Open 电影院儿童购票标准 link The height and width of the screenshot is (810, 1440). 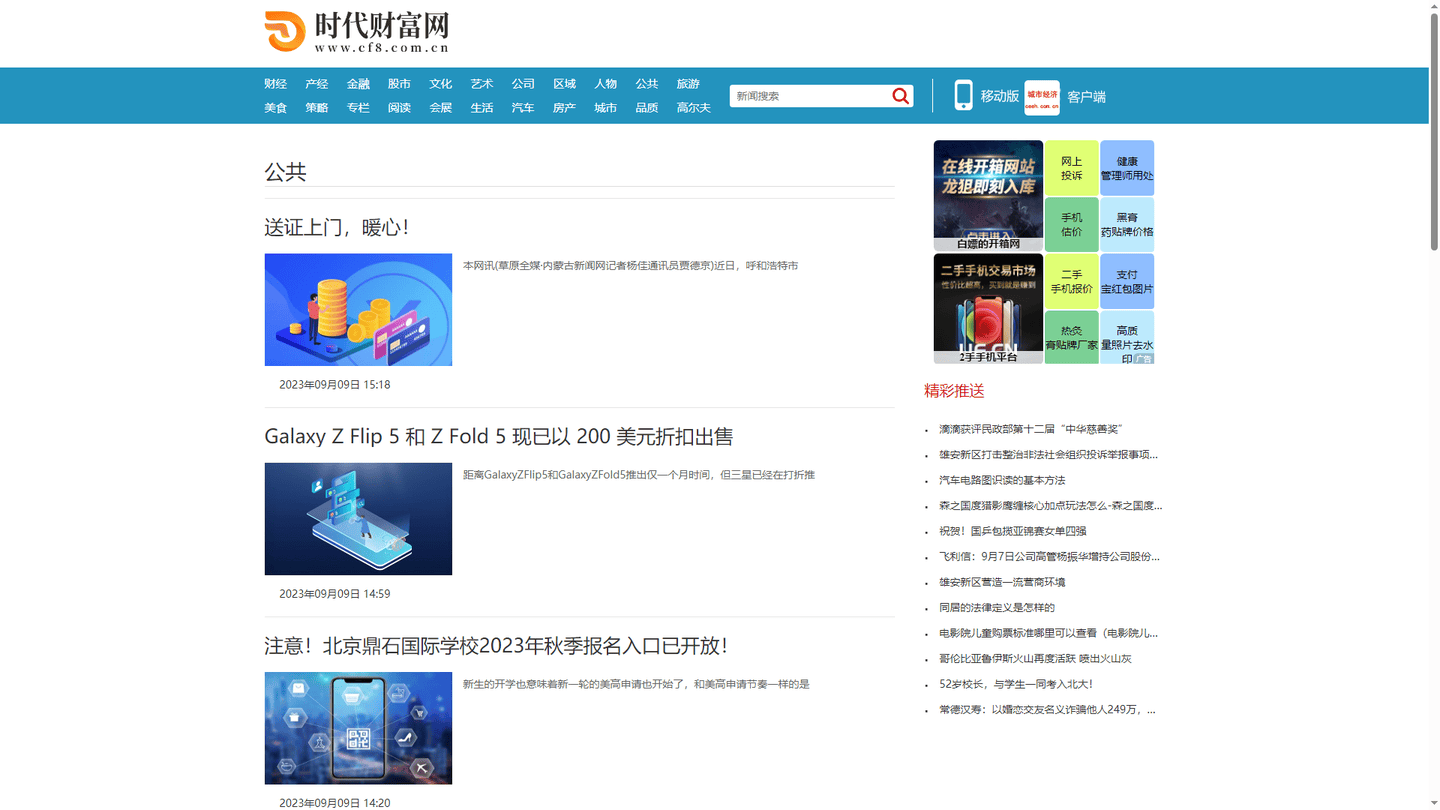[1048, 633]
